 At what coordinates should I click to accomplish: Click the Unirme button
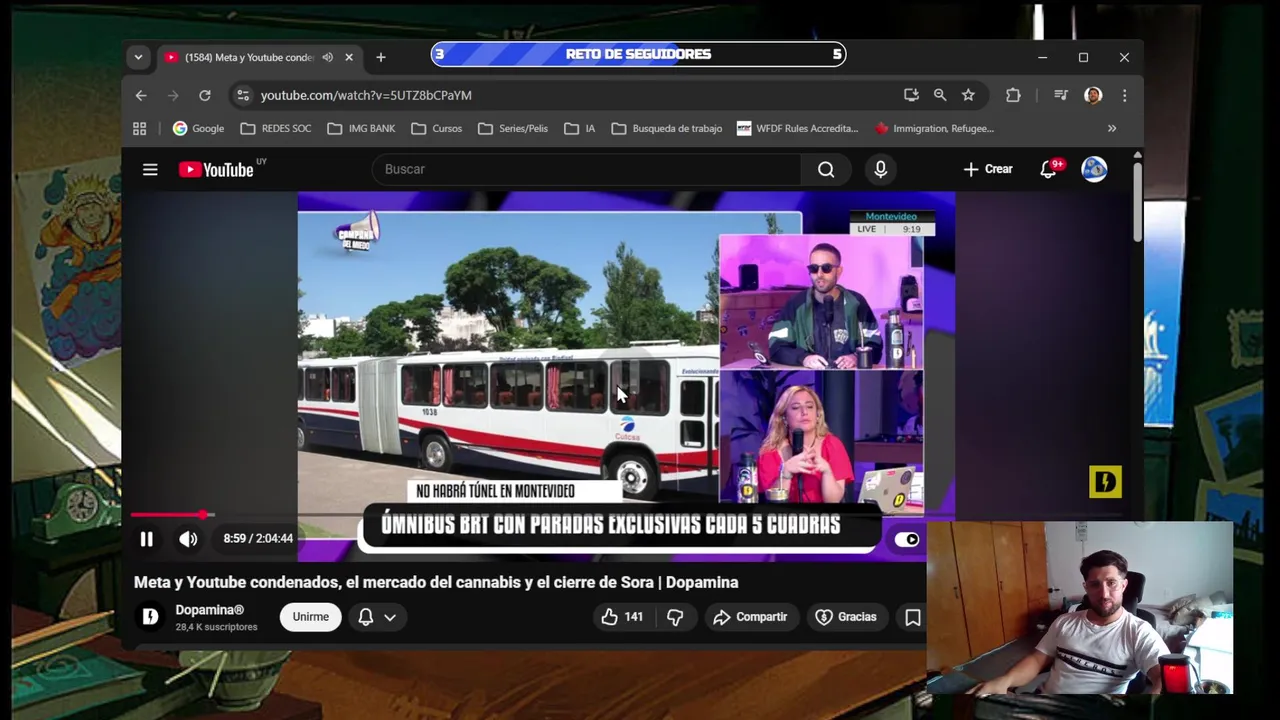pos(310,617)
